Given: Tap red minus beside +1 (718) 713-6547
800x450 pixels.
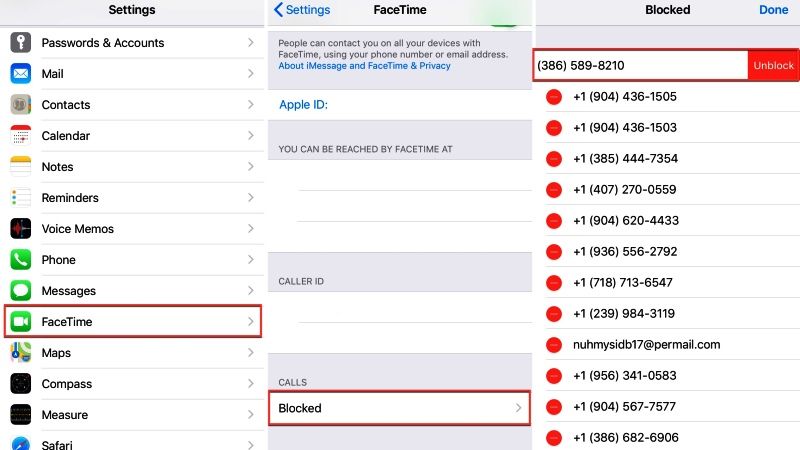Looking at the screenshot, I should pyautogui.click(x=554, y=283).
